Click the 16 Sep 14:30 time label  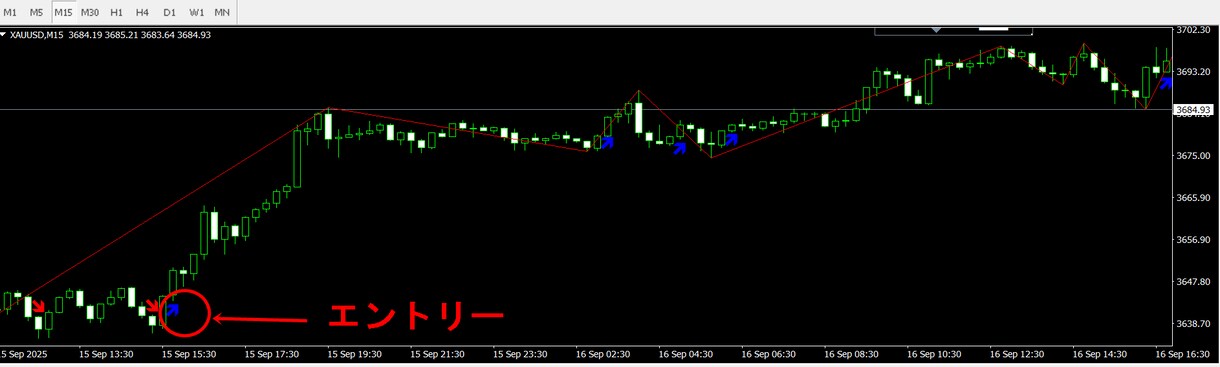pyautogui.click(x=1100, y=354)
